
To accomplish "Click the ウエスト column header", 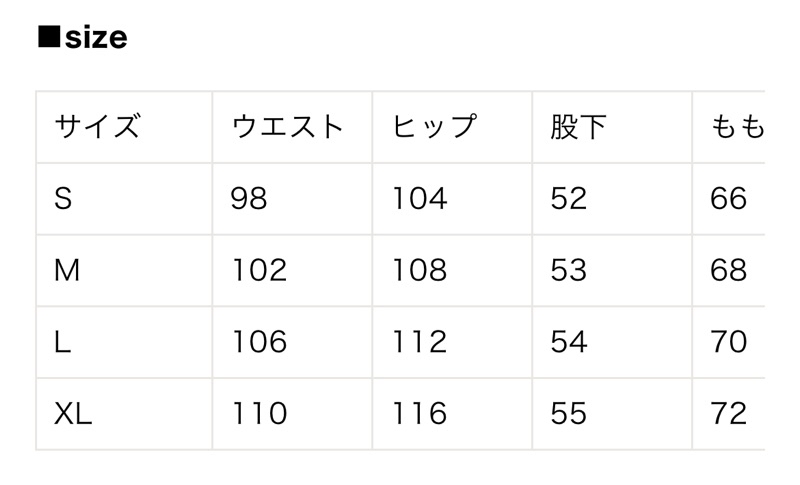I will [x=288, y=127].
